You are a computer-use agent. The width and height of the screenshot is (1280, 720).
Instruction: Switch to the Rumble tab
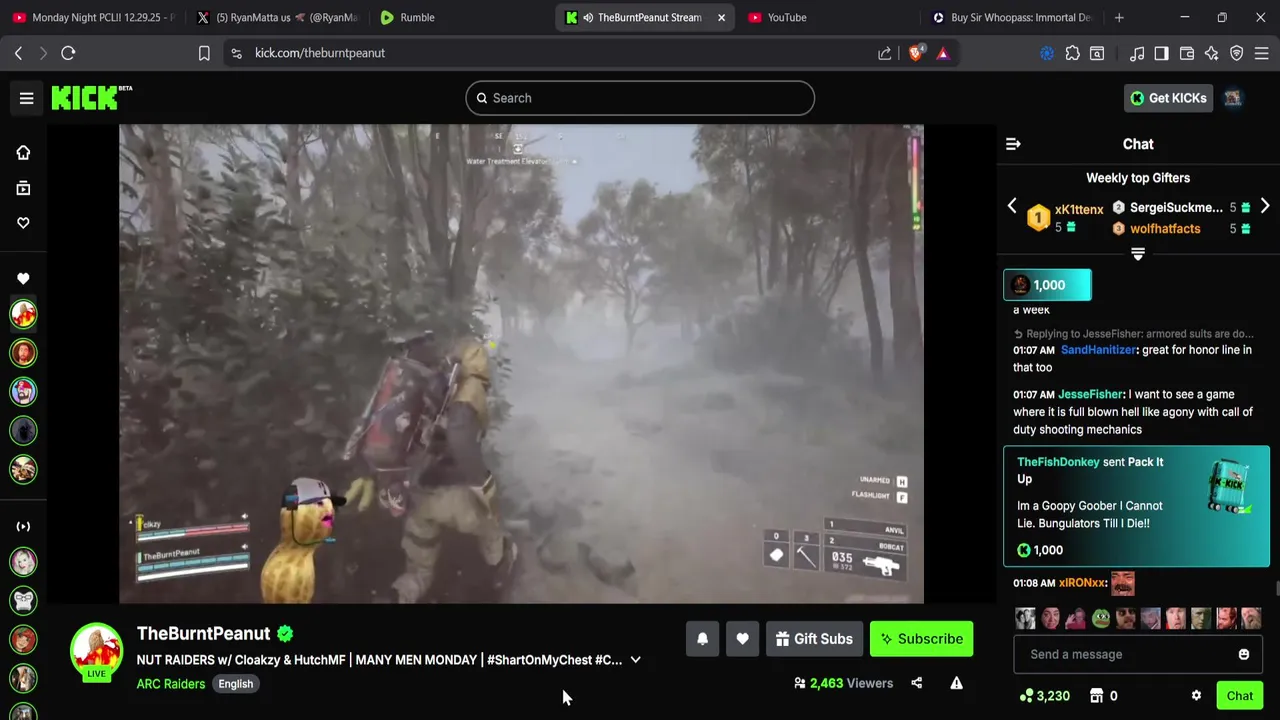(460, 17)
